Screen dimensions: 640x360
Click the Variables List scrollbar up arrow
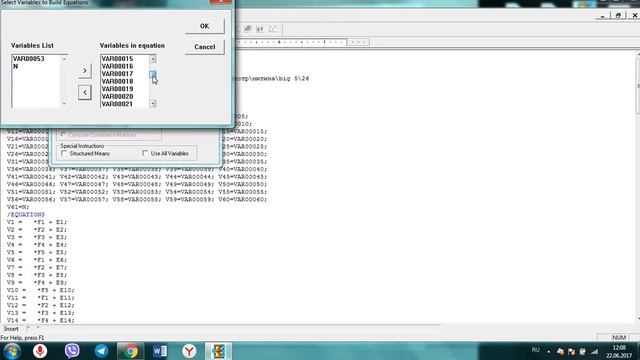coord(64,59)
